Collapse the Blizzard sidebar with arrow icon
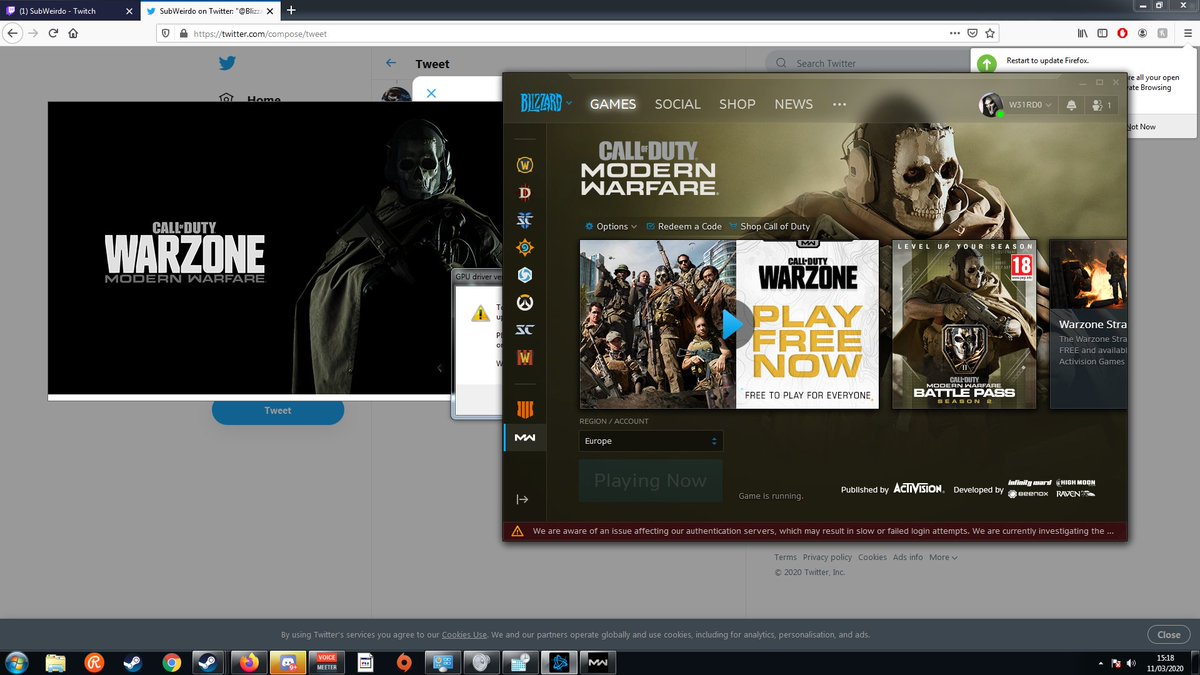The height and width of the screenshot is (675, 1200). click(x=522, y=499)
